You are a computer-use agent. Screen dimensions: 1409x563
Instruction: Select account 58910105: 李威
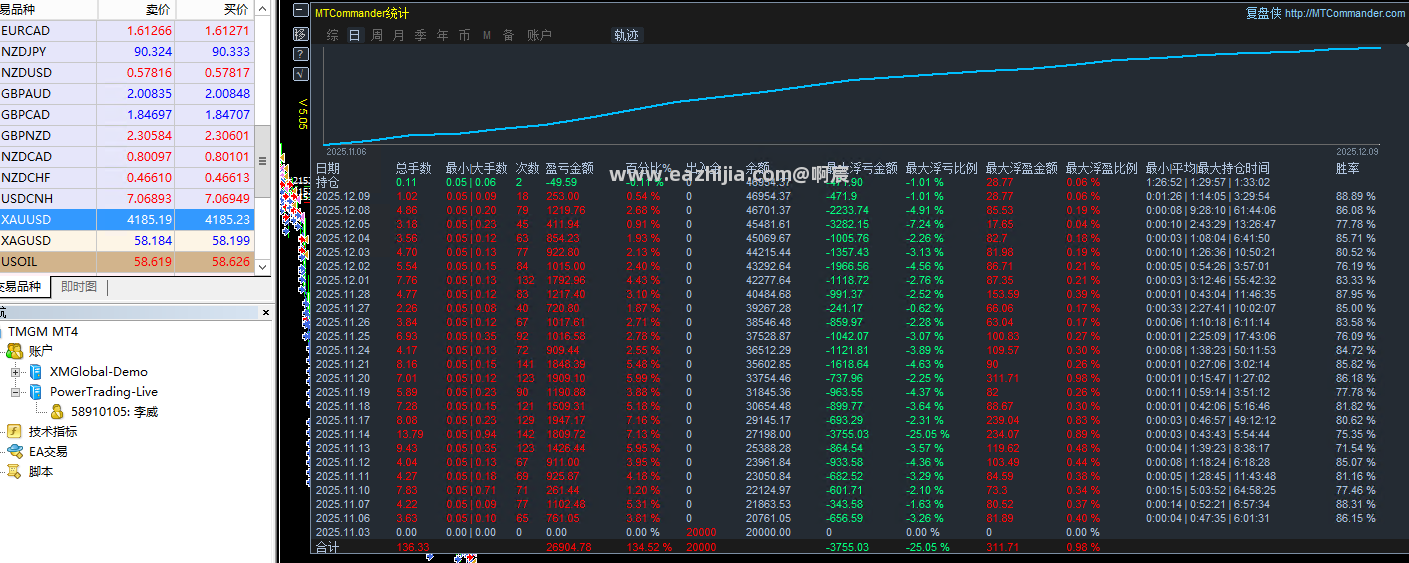pyautogui.click(x=114, y=412)
